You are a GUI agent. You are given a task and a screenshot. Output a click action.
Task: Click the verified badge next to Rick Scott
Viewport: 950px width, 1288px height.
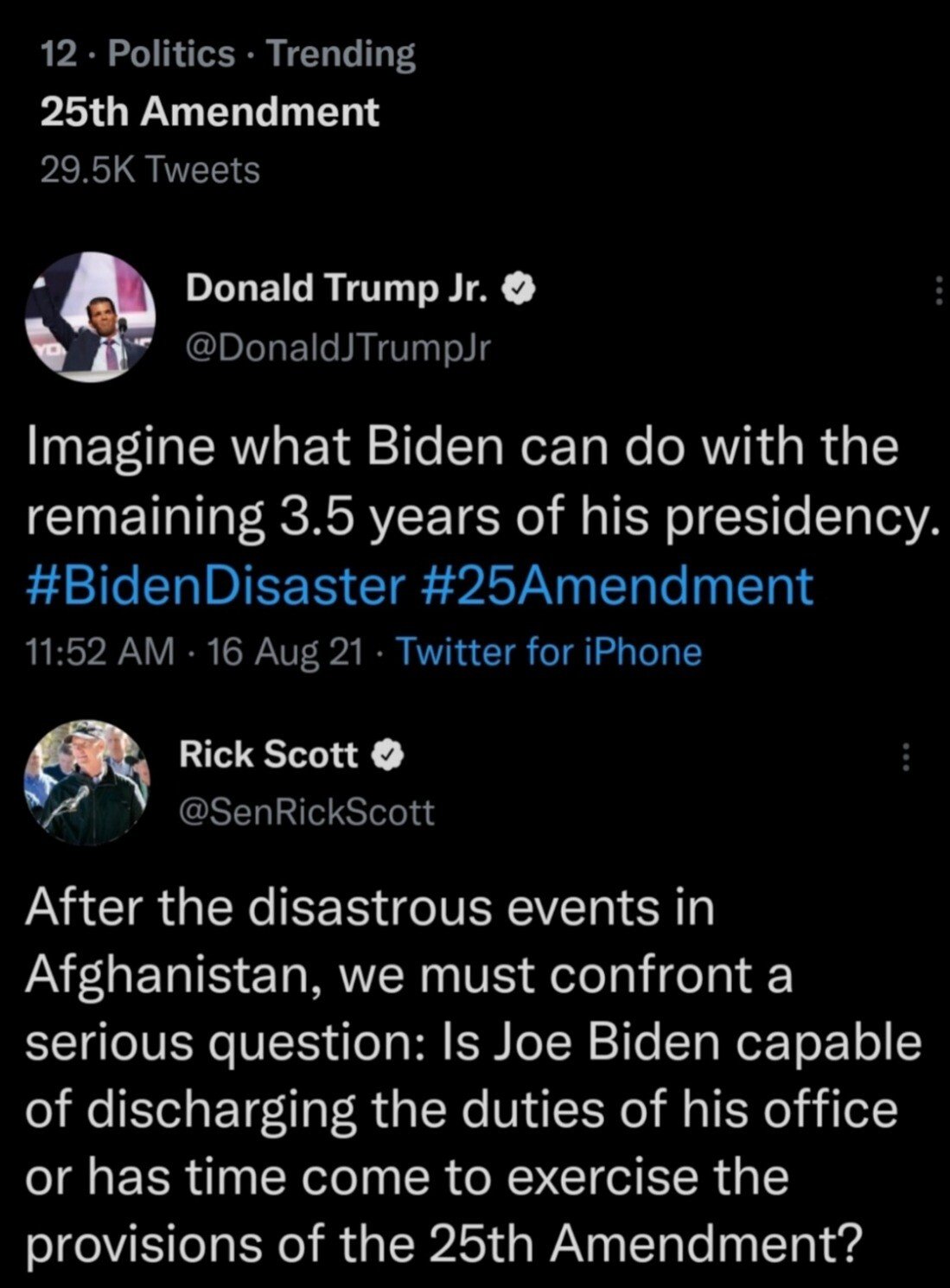(388, 756)
